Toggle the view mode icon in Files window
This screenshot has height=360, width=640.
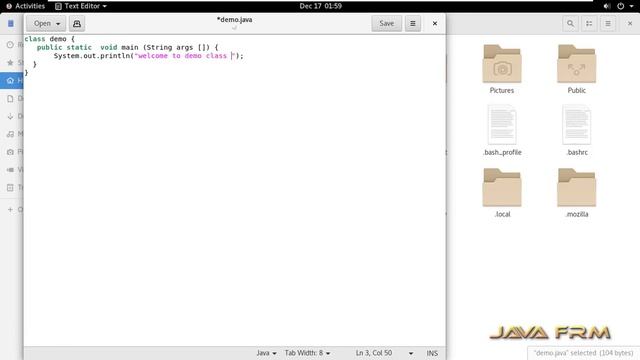pyautogui.click(x=589, y=24)
